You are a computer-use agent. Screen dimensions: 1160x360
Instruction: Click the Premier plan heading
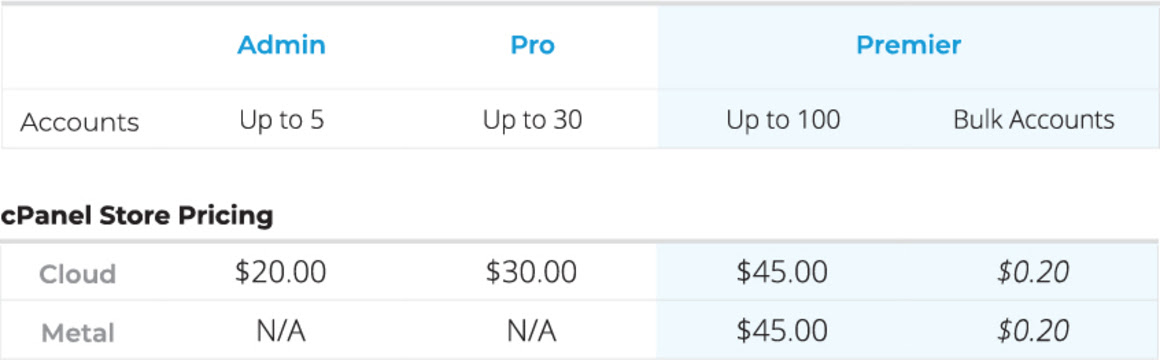[908, 45]
